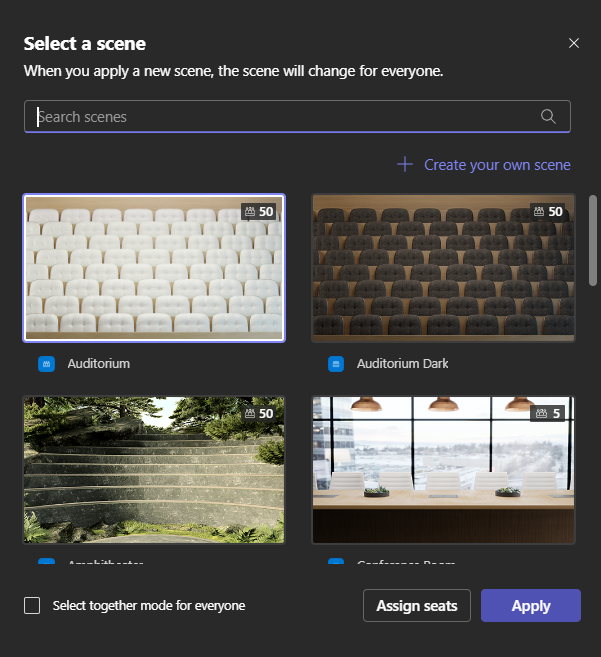Enable Select together mode for everyone checkbox

click(x=32, y=605)
